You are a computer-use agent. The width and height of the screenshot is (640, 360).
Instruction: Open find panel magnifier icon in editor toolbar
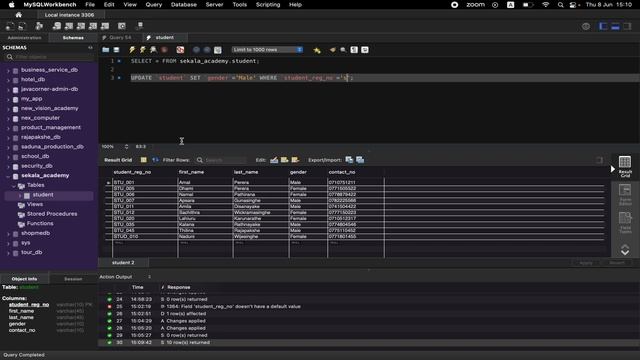pos(343,50)
